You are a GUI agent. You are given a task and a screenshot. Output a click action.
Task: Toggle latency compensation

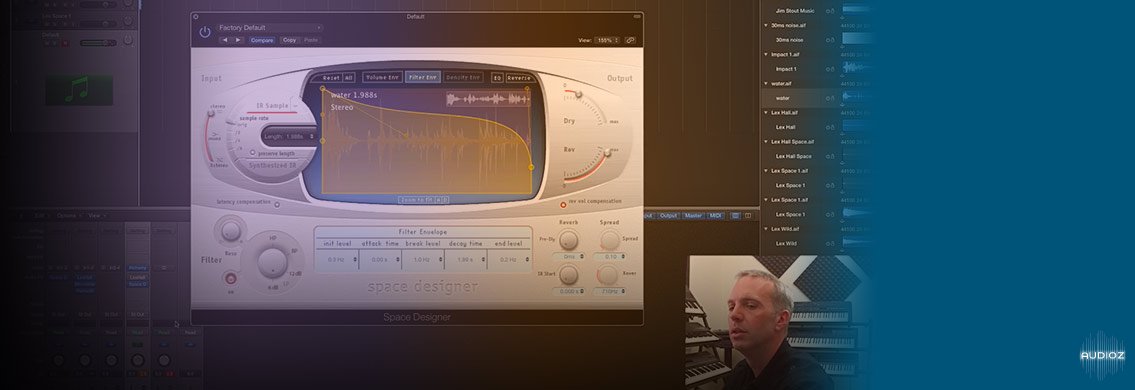pyautogui.click(x=278, y=205)
